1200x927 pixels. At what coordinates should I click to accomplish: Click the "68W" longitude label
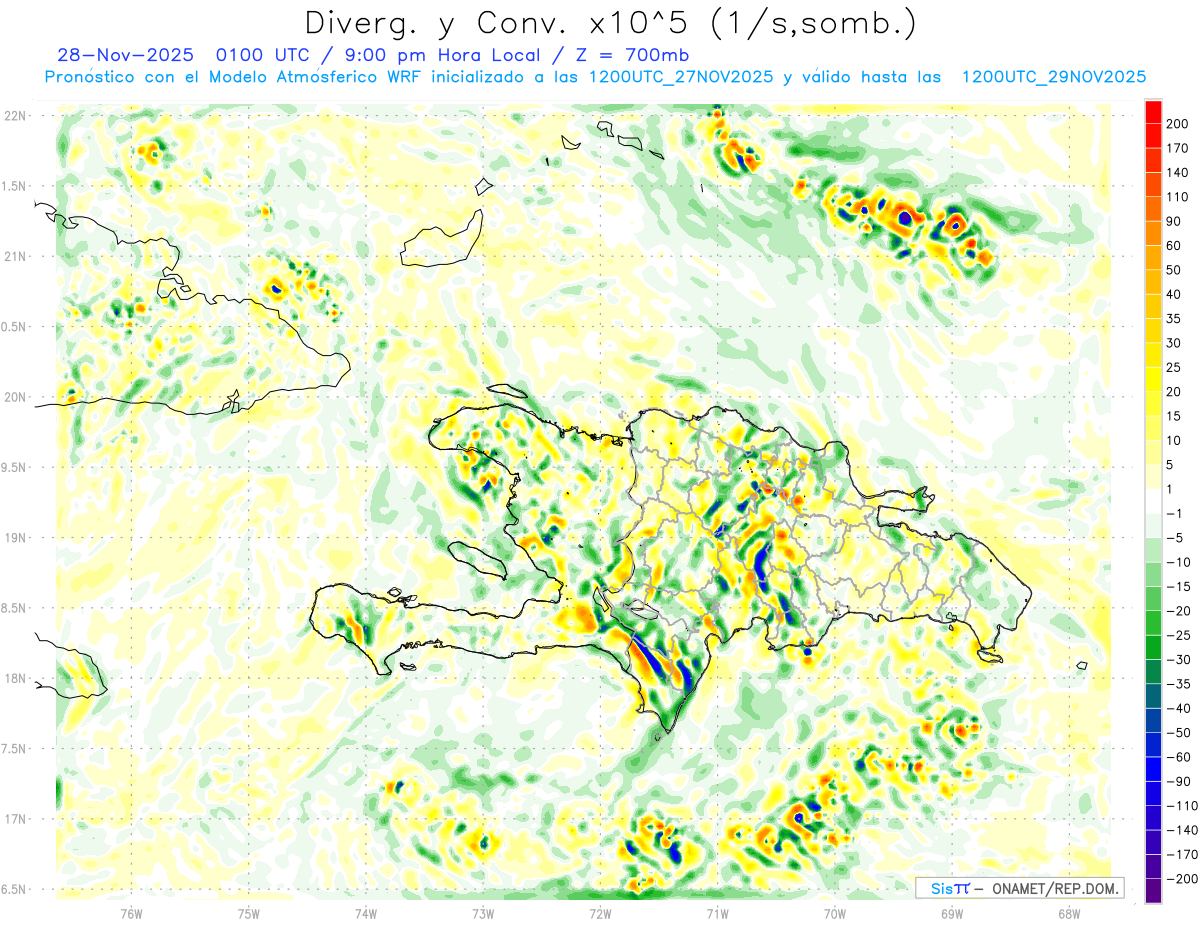[1069, 913]
